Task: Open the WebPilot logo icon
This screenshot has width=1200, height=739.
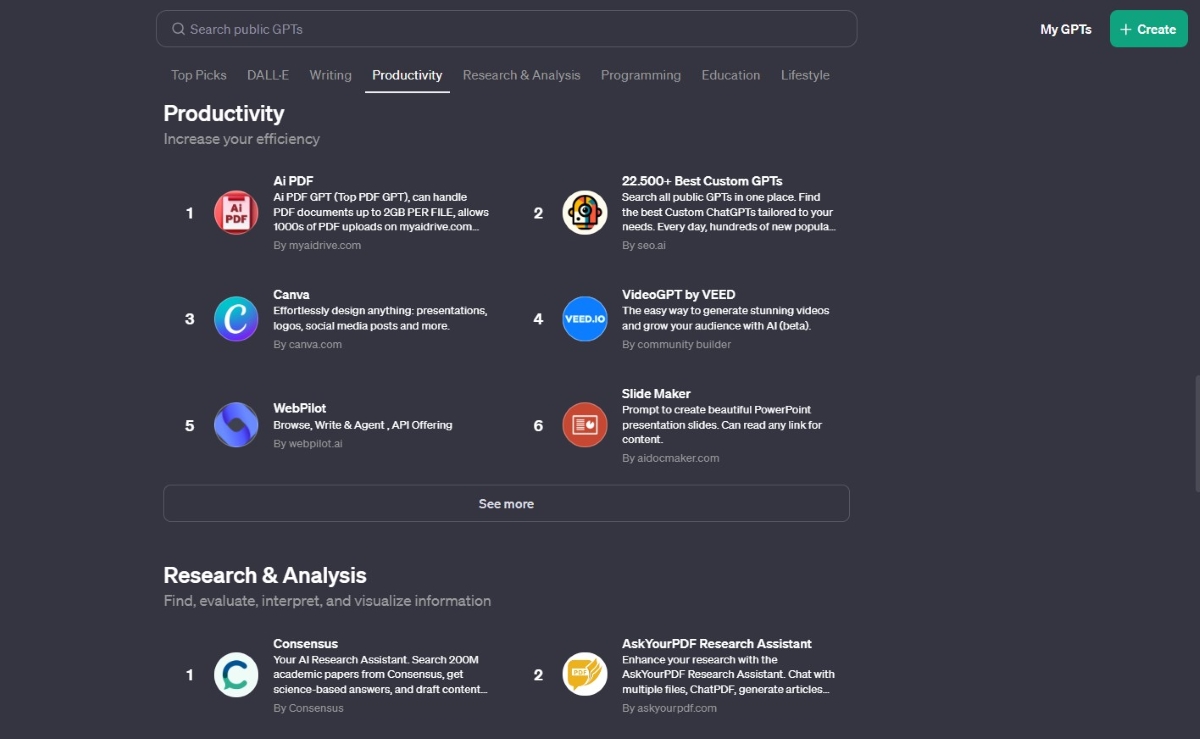Action: point(236,425)
